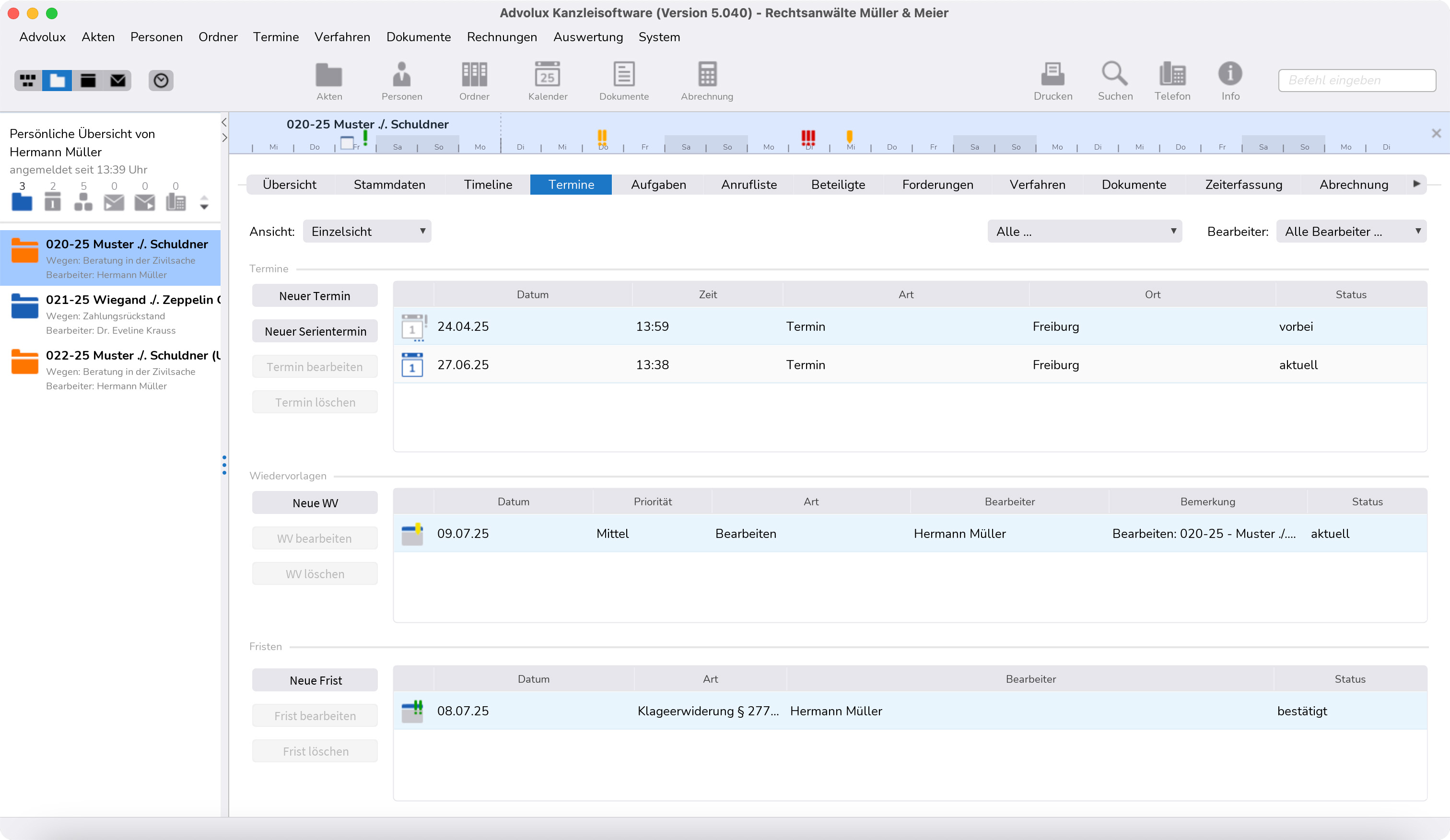The height and width of the screenshot is (840, 1450).
Task: Click Frist icon for 08.07.25
Action: pos(412,711)
